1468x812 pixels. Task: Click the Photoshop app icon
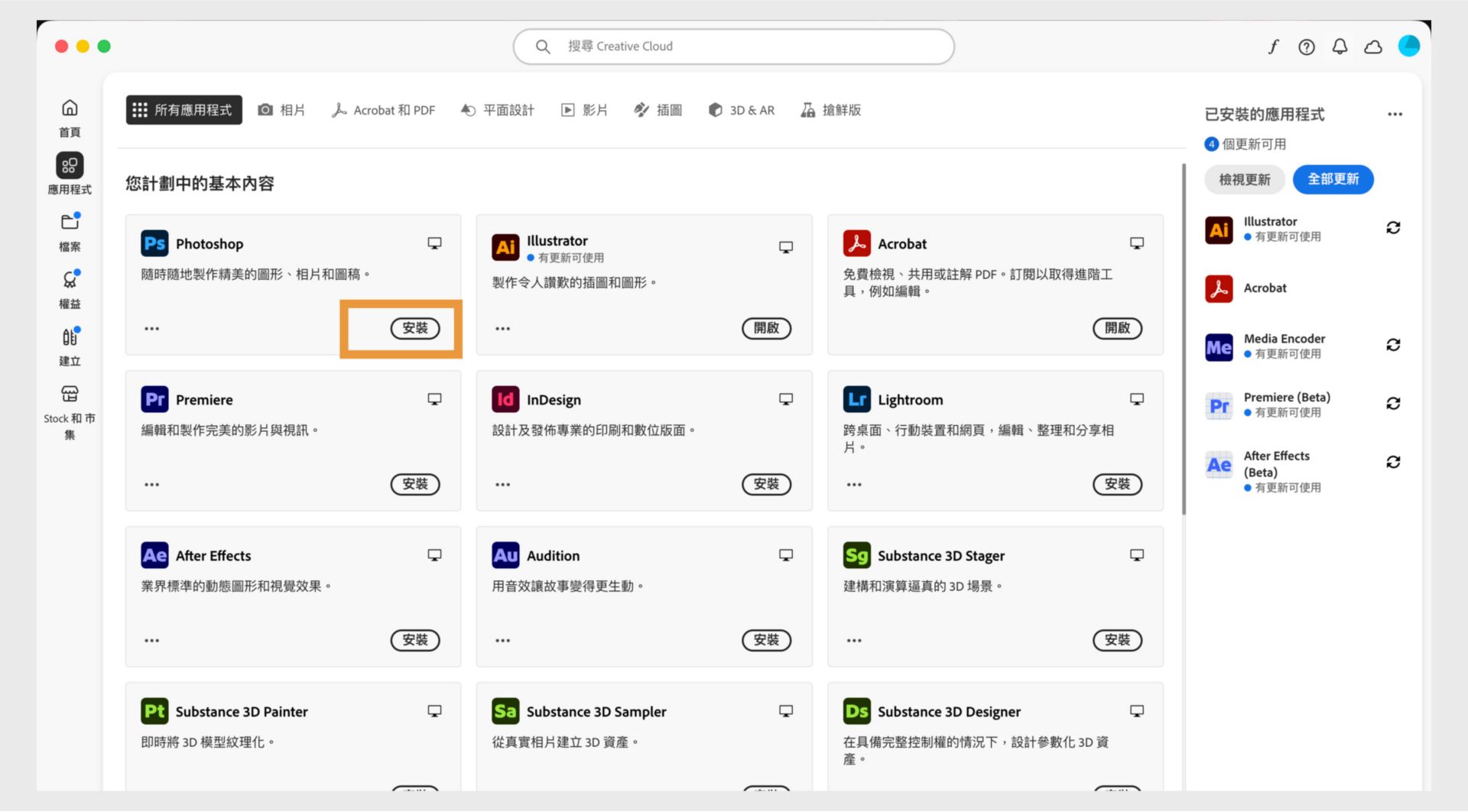tap(154, 243)
